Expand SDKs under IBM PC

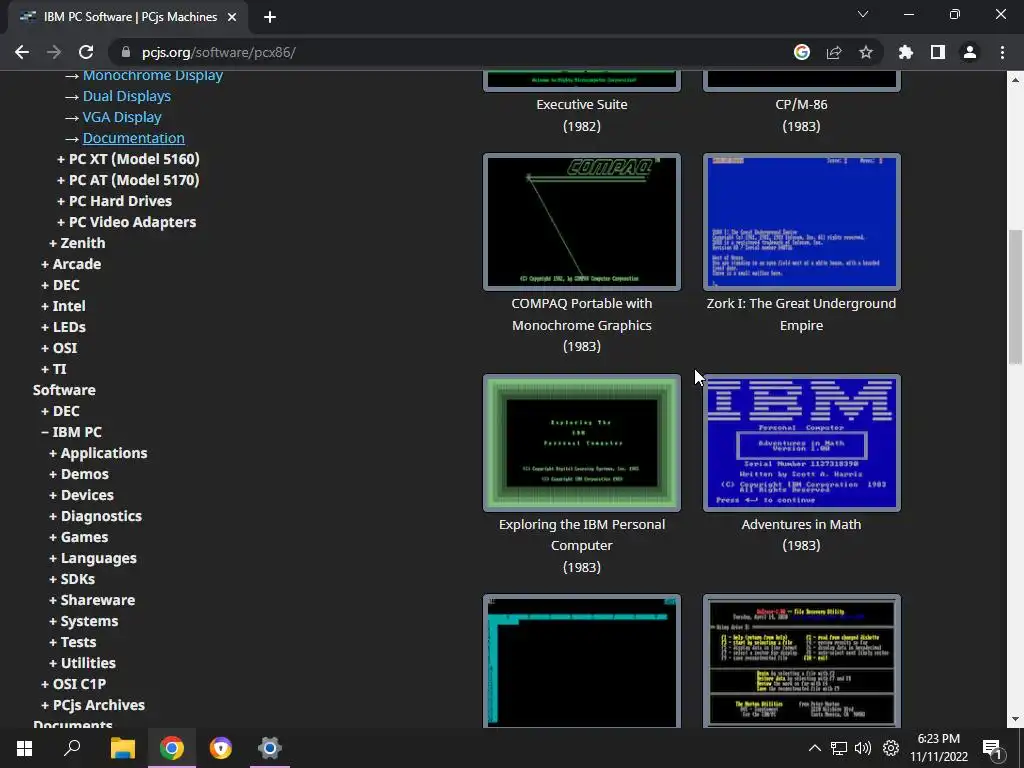point(72,579)
